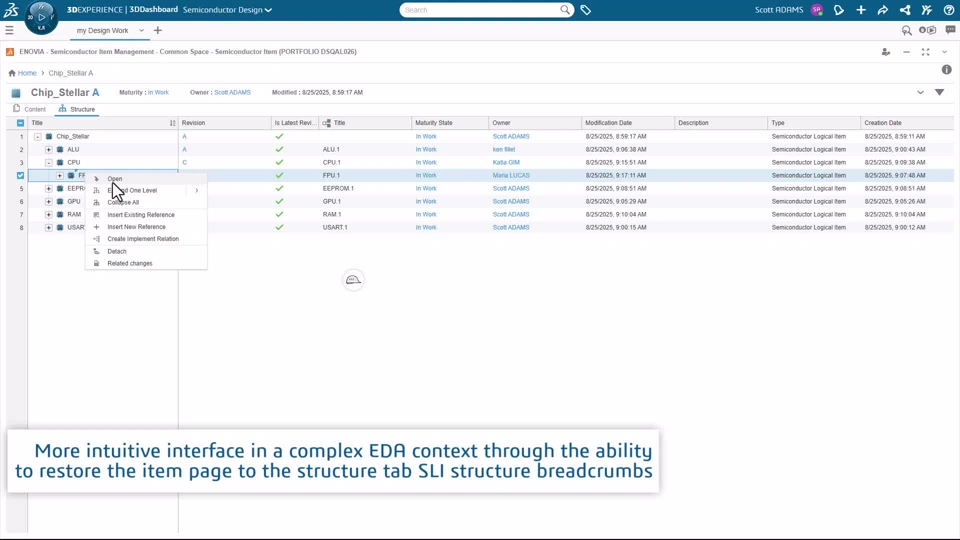
Task: Select row number 3 CPU
Action: click(21, 163)
